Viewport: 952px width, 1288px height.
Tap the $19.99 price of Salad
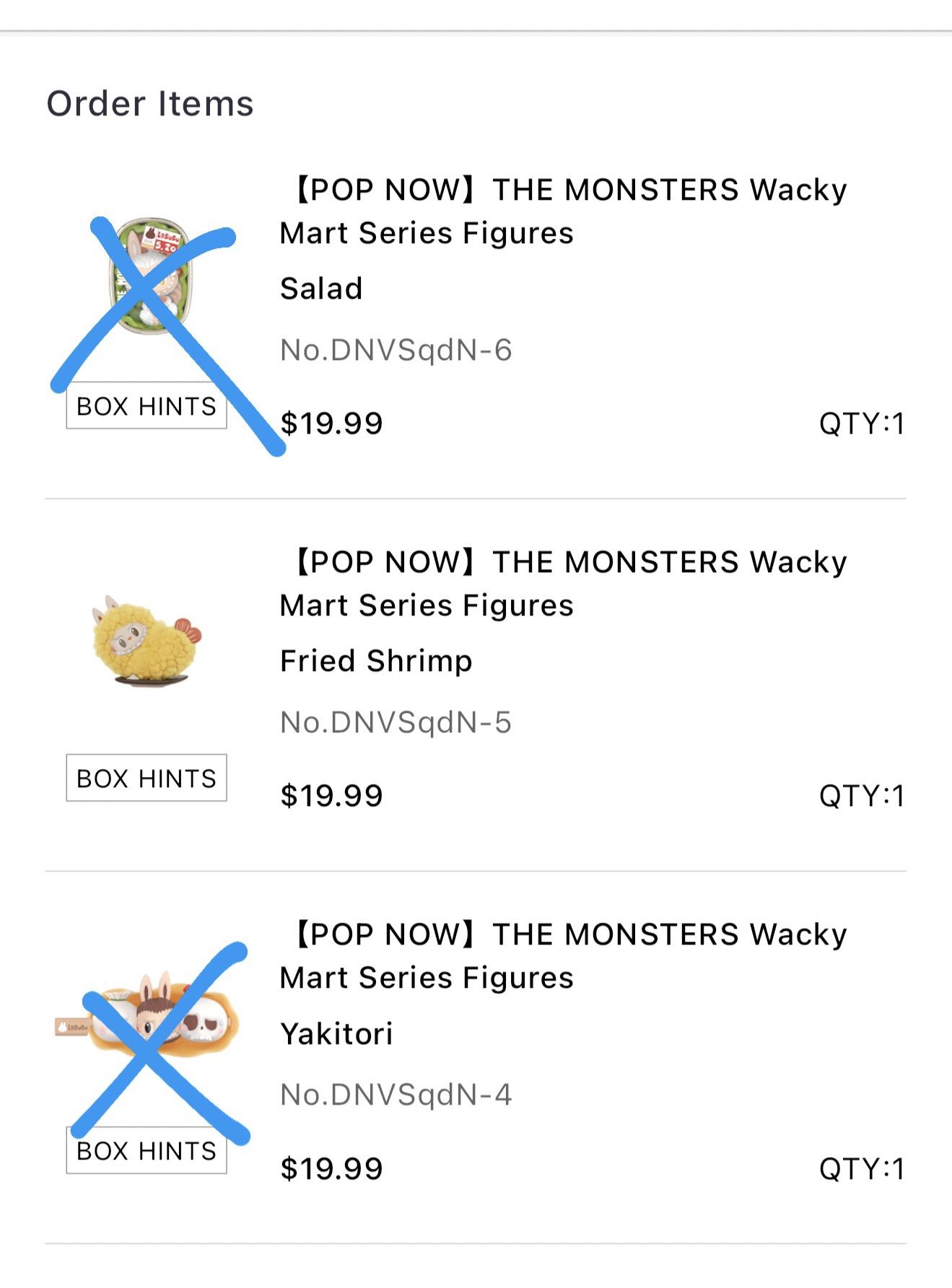pos(331,424)
